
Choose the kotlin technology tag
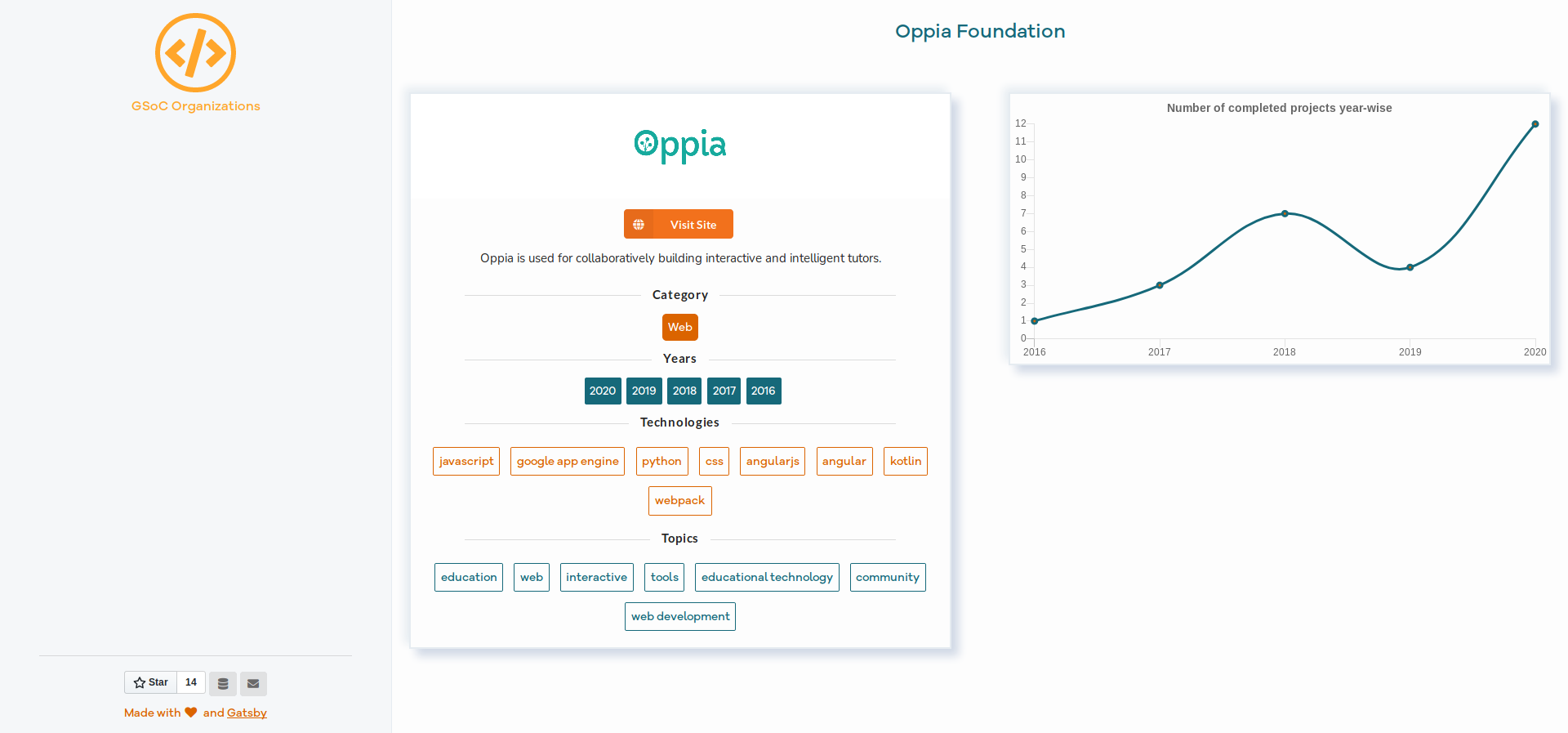click(906, 461)
